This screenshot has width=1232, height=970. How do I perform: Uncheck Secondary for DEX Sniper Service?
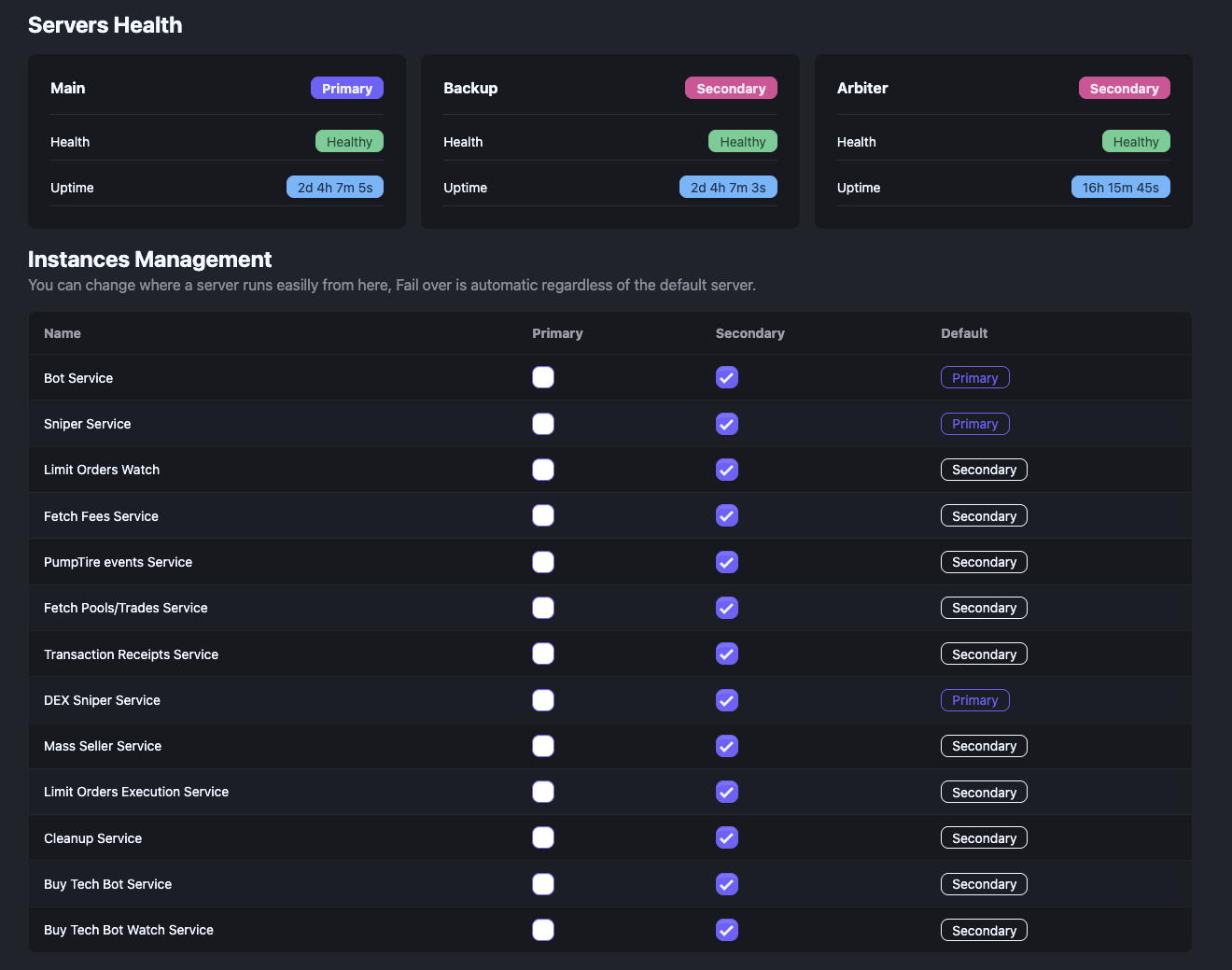pyautogui.click(x=727, y=700)
